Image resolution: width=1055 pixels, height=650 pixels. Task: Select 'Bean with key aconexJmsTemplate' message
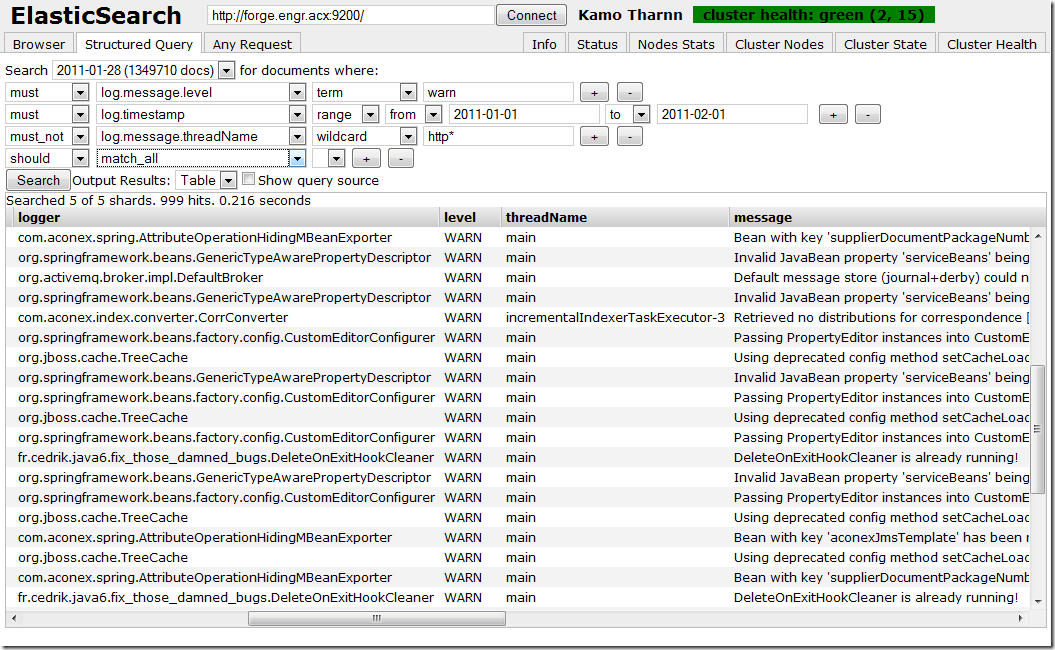[x=881, y=538]
